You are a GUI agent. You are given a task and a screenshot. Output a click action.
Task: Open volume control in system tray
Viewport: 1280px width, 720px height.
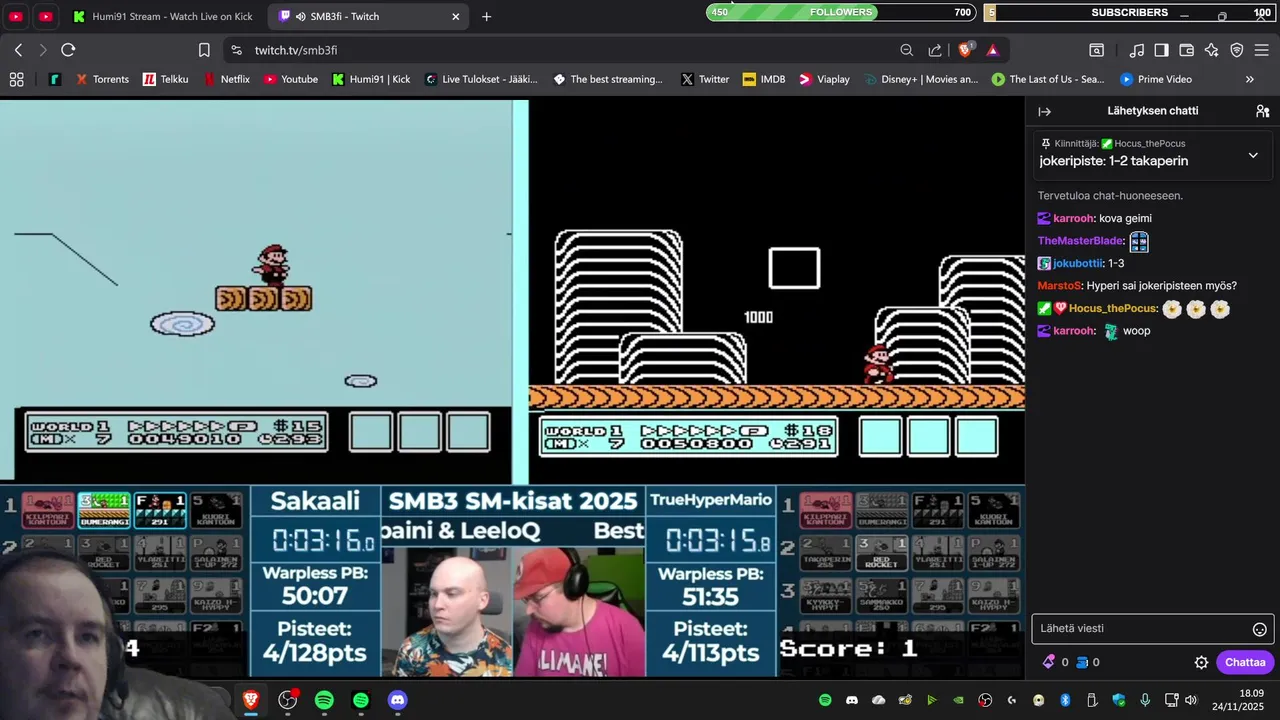coord(1193,700)
